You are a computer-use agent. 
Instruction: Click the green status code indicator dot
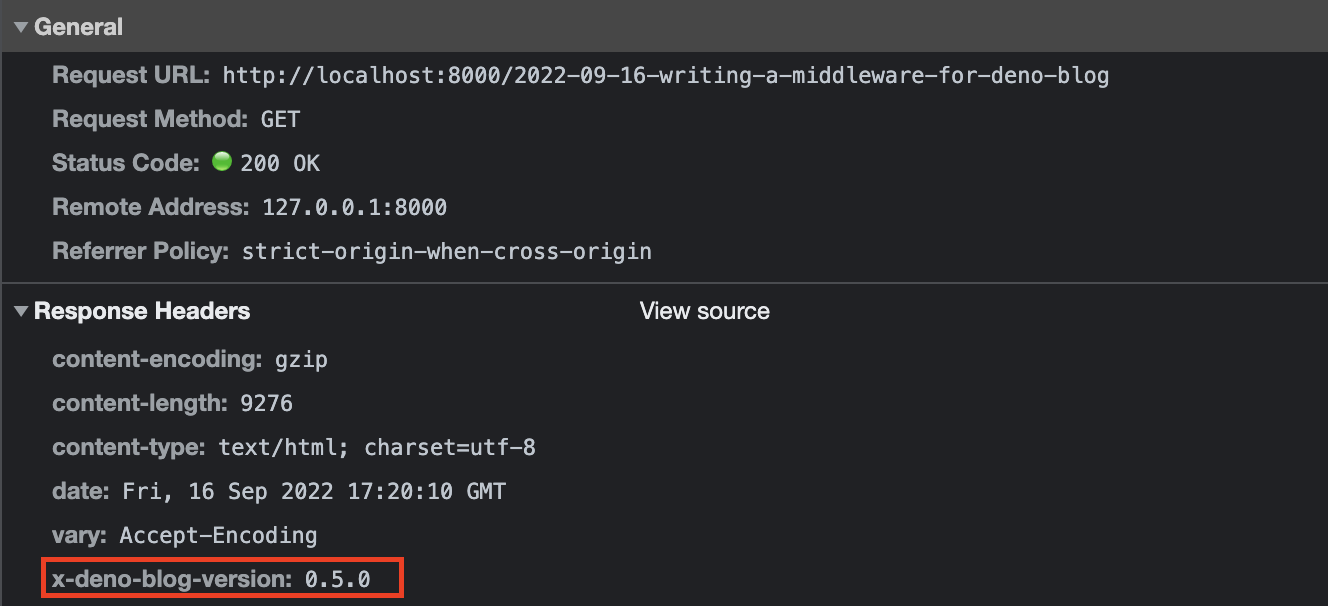[222, 162]
